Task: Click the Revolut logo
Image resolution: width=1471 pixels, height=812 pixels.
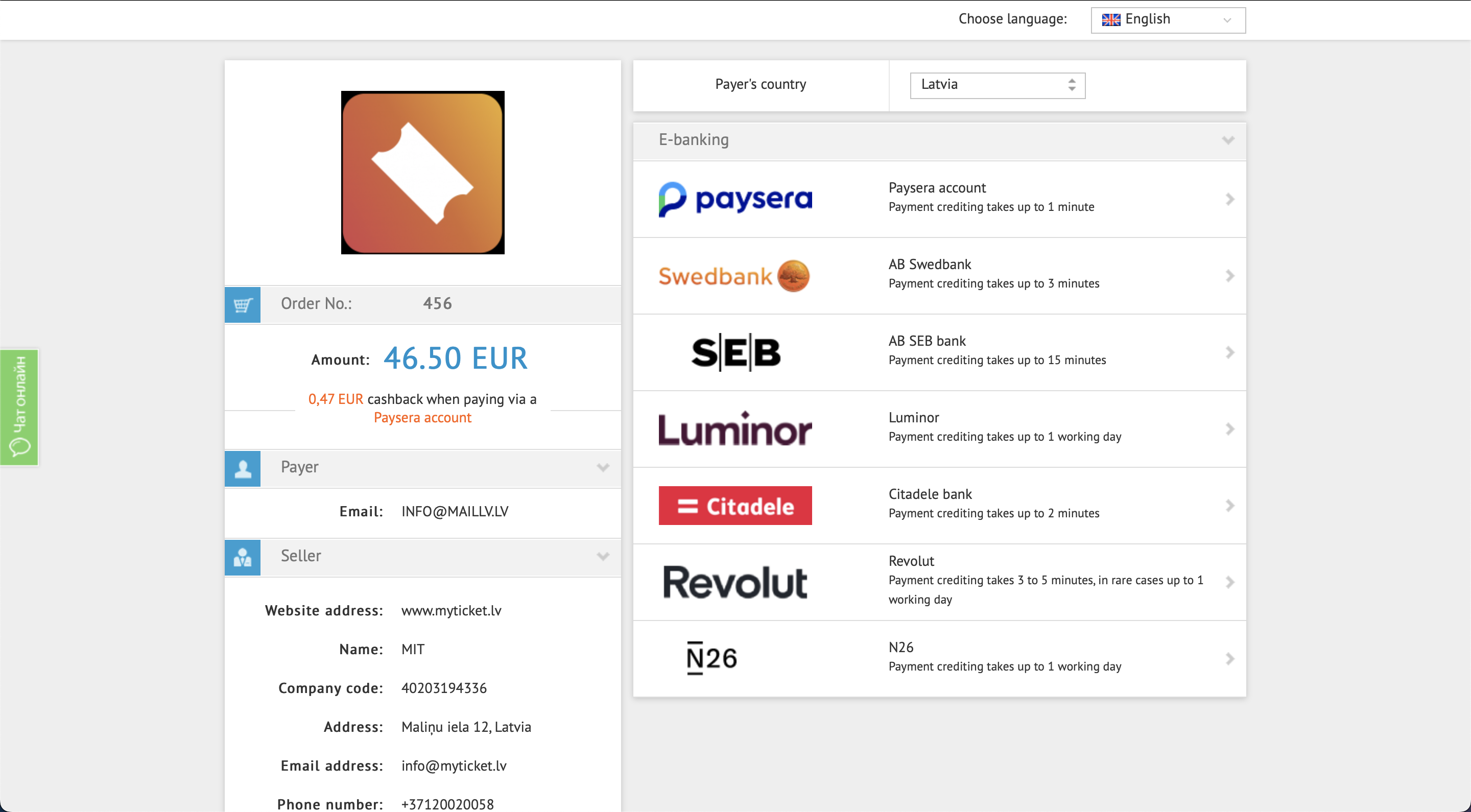Action: 735,583
